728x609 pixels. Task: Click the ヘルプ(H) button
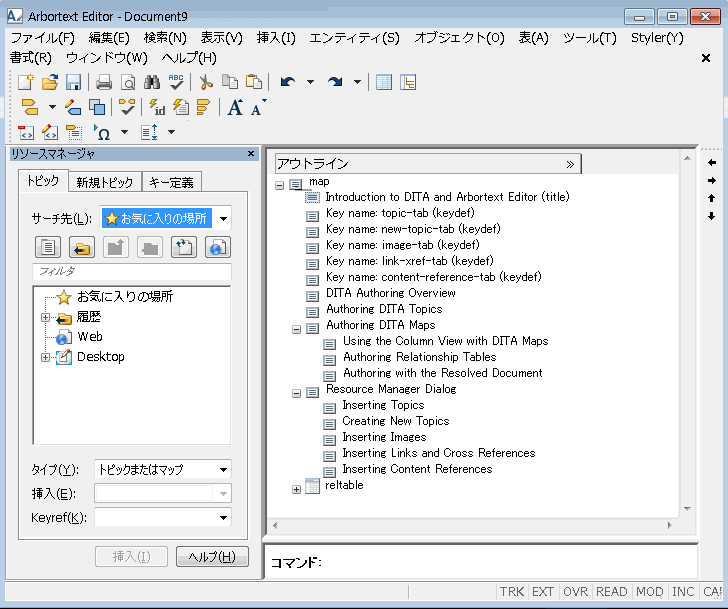[212, 557]
